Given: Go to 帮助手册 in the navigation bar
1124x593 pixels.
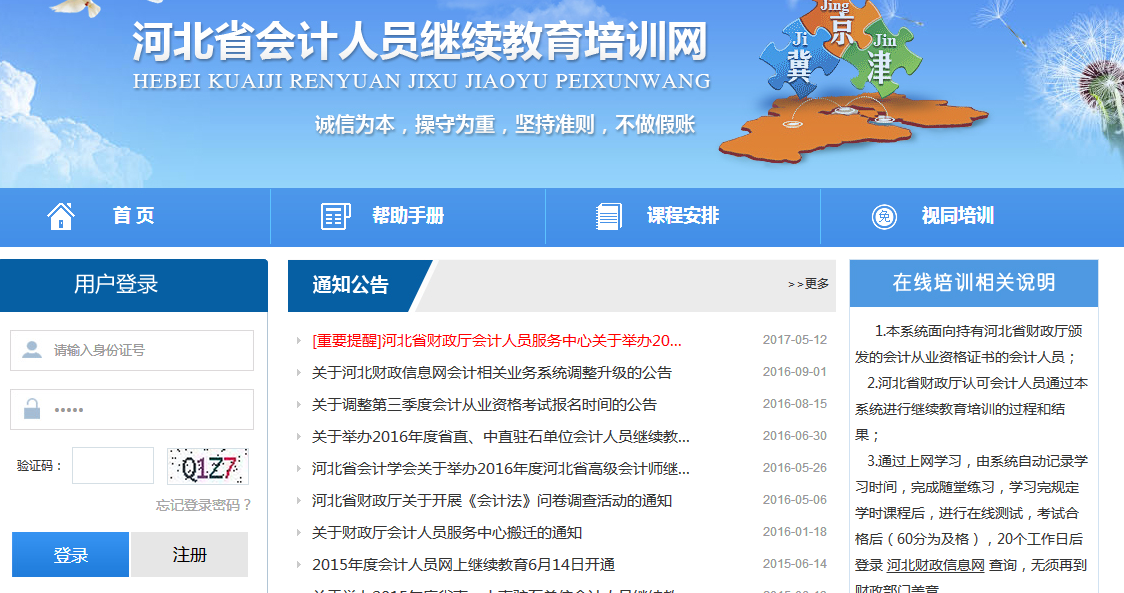Looking at the screenshot, I should point(408,216).
